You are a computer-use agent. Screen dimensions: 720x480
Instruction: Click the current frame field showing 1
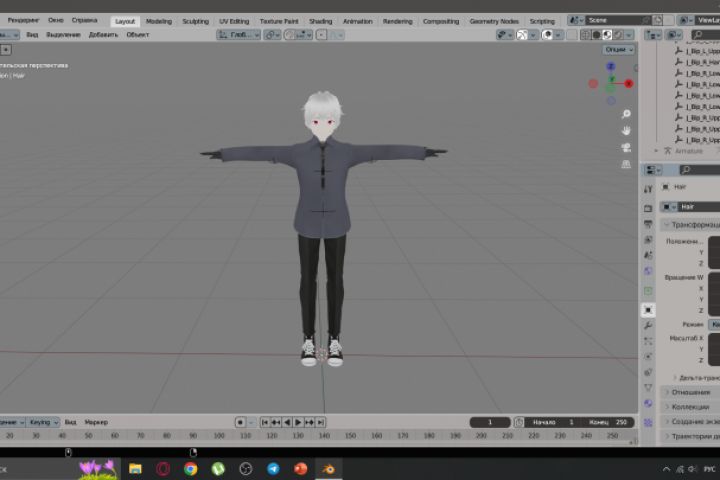coord(490,422)
